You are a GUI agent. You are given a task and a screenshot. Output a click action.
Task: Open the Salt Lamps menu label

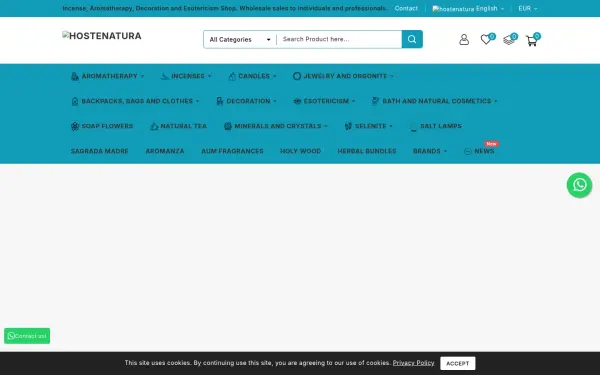click(441, 126)
